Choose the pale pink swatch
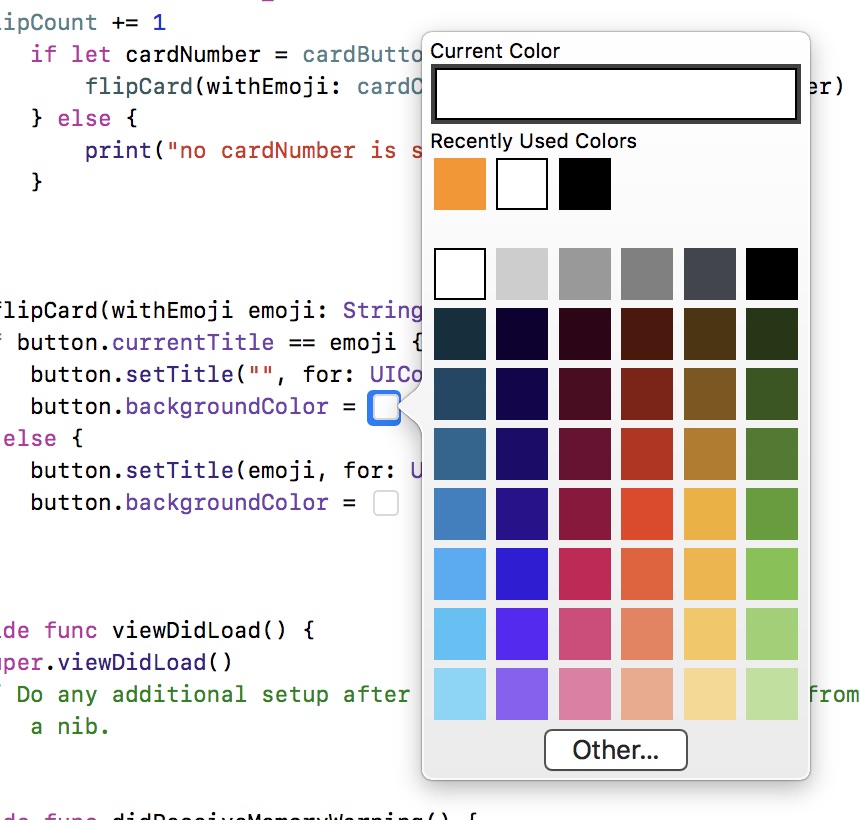 click(x=585, y=694)
